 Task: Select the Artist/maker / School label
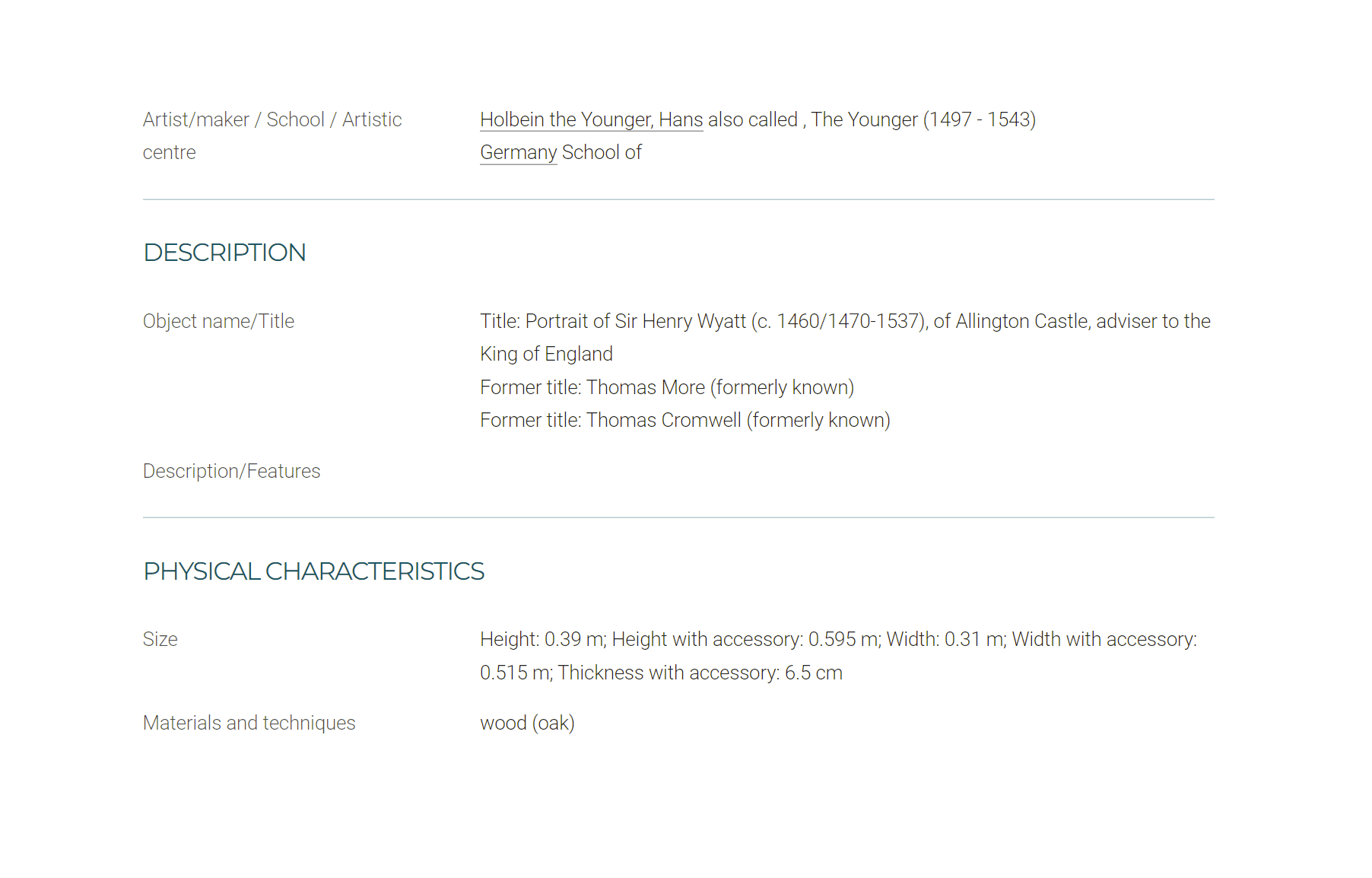pyautogui.click(x=272, y=136)
